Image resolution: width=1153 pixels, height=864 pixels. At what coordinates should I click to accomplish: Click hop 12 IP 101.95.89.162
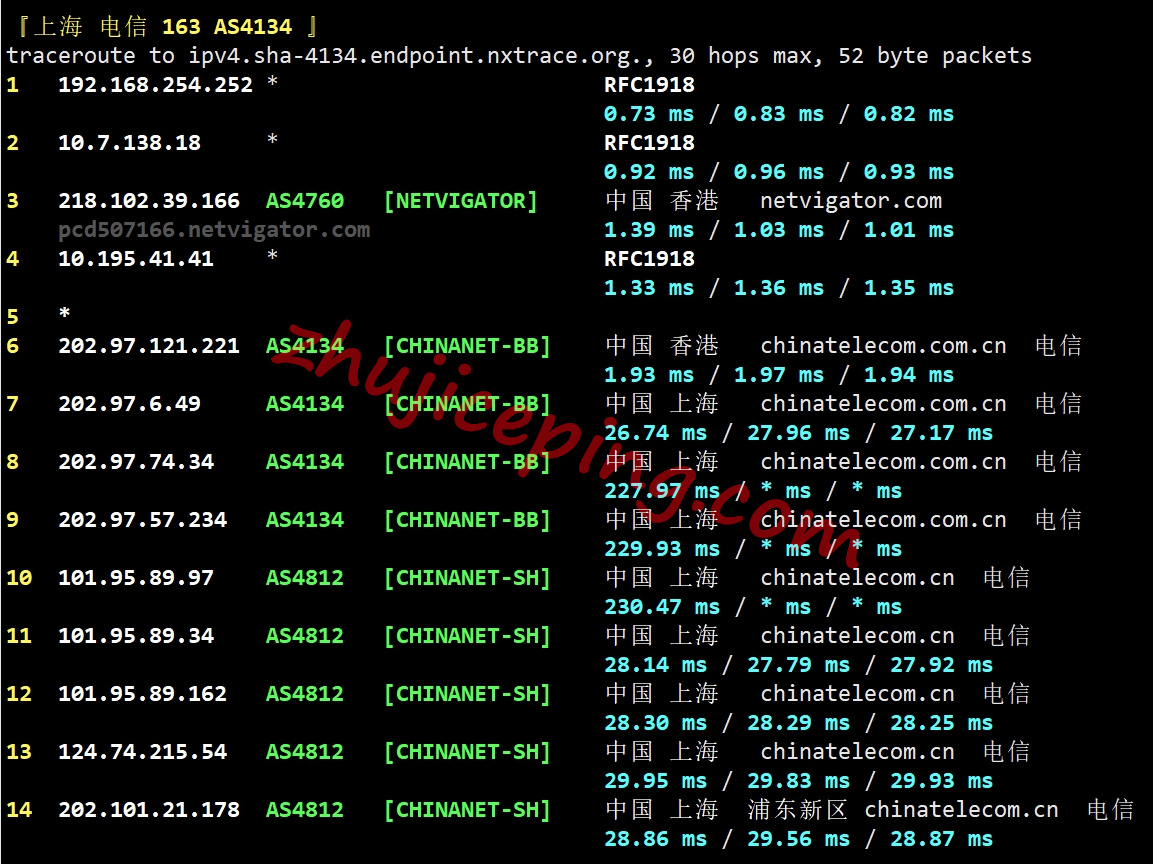pos(143,694)
